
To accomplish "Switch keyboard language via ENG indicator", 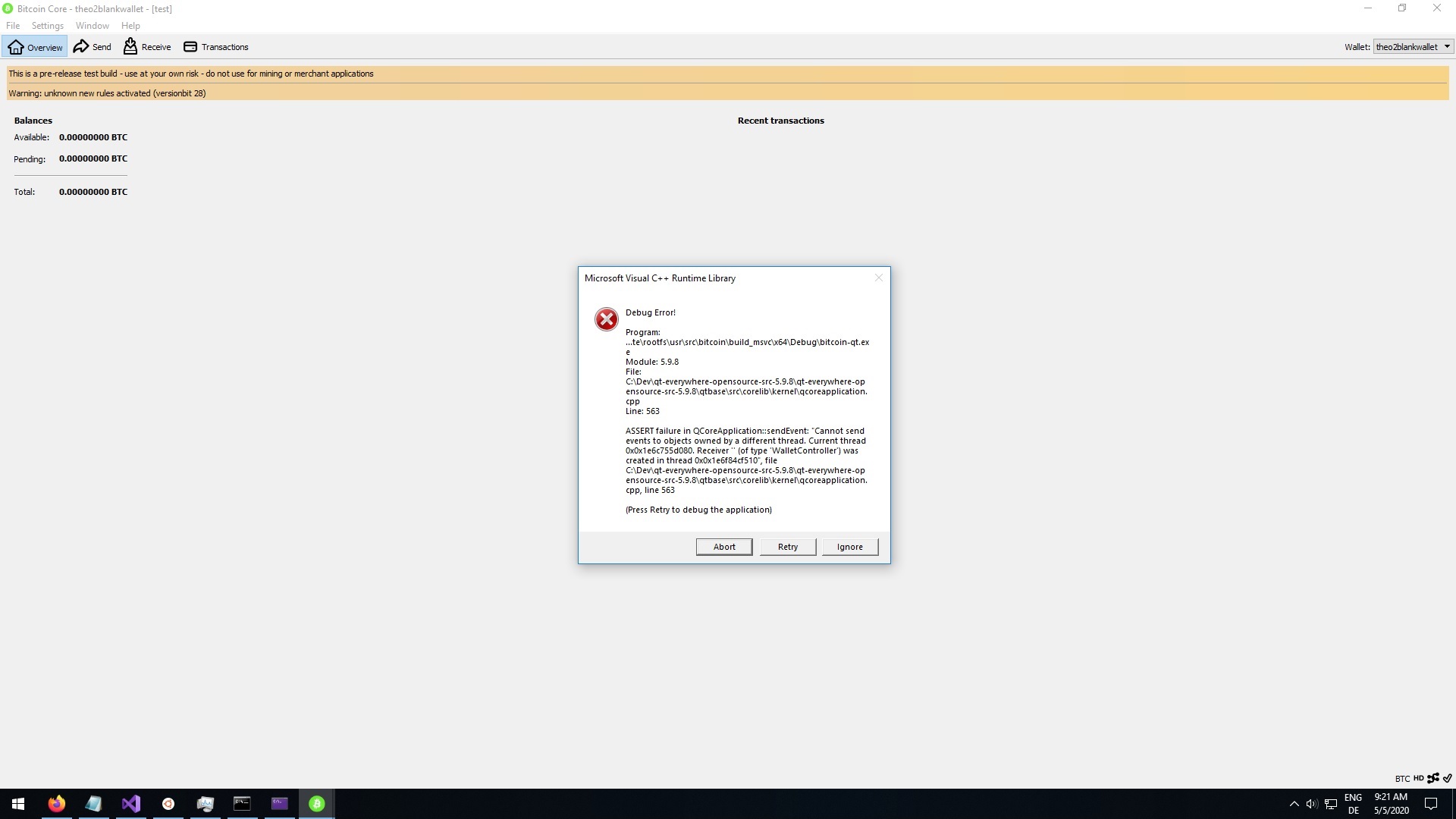I will 1353,803.
